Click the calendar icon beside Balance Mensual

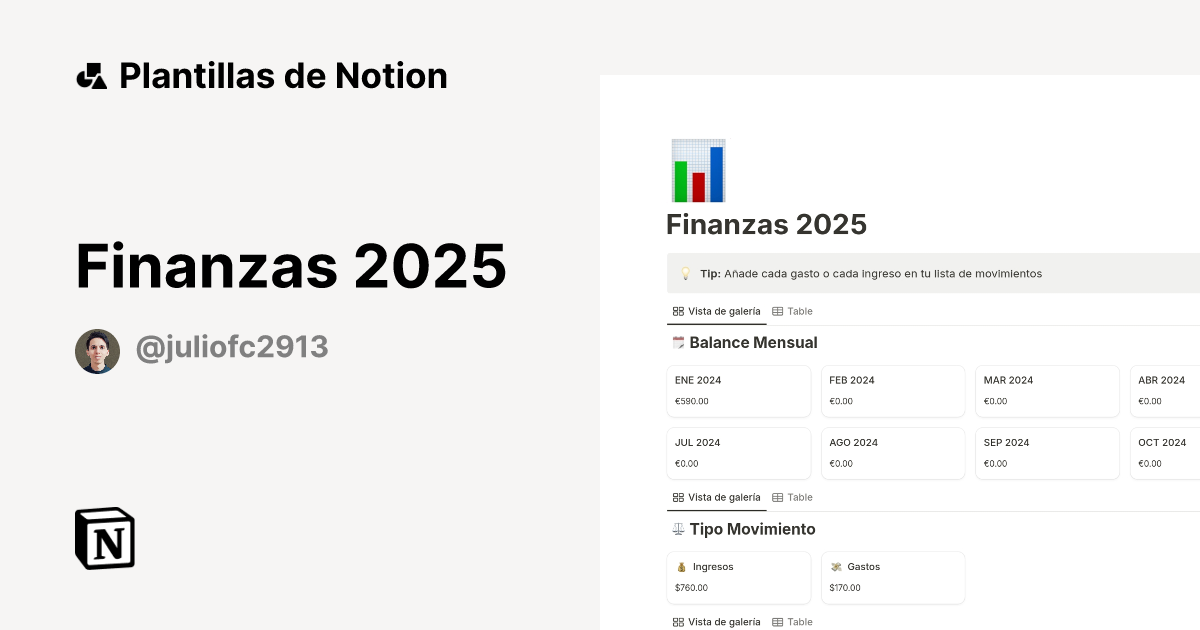679,342
